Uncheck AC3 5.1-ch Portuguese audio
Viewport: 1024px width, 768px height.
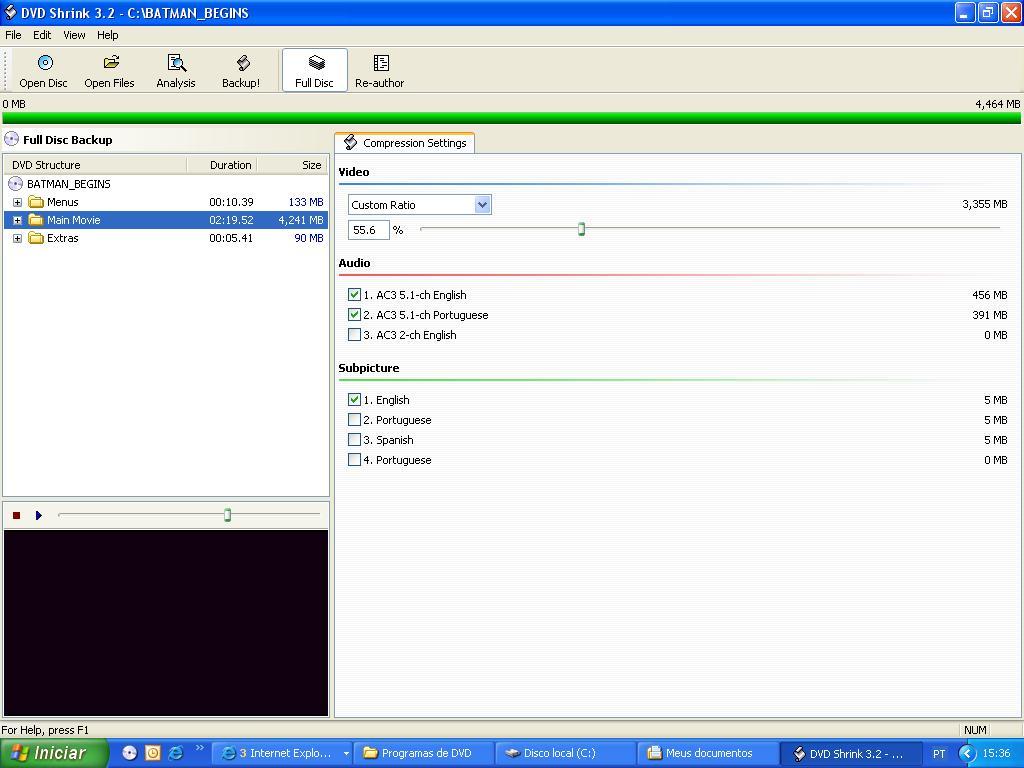354,315
